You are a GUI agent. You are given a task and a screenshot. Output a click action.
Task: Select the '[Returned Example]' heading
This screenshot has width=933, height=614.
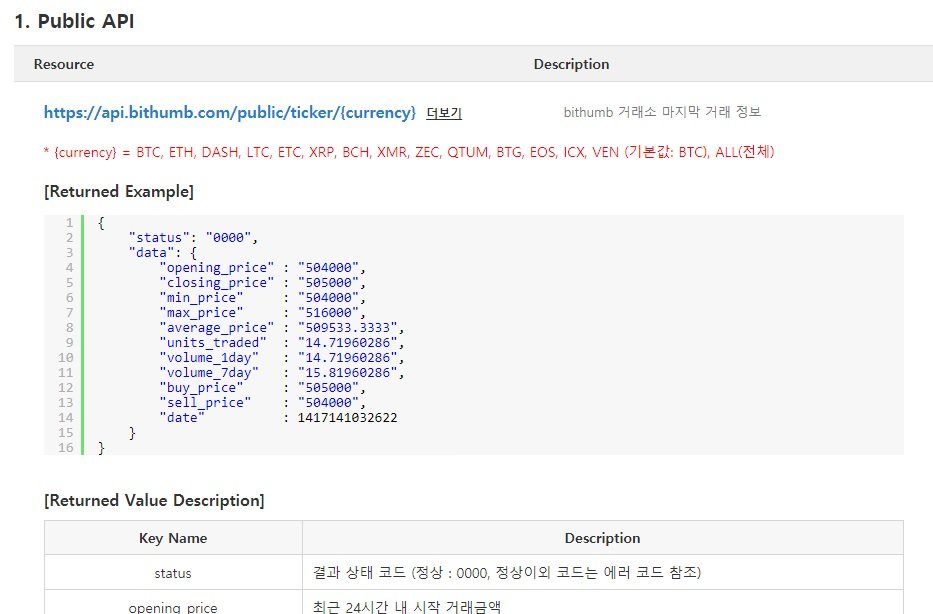click(x=119, y=192)
